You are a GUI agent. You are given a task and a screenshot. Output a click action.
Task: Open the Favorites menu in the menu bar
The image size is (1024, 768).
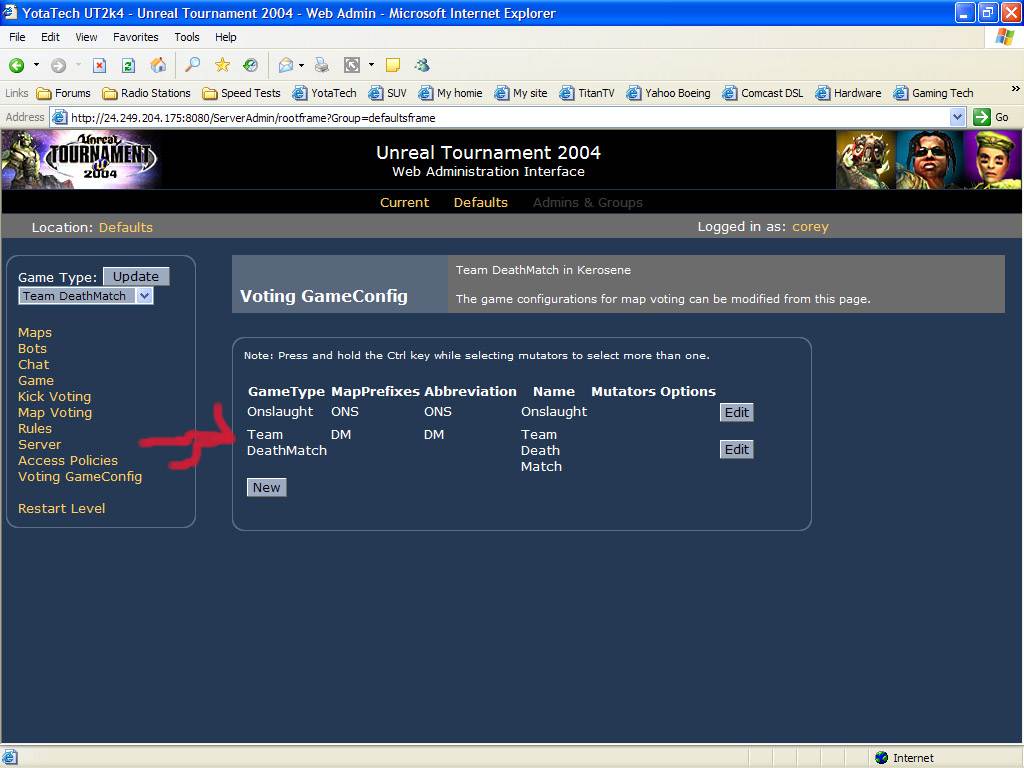click(136, 37)
